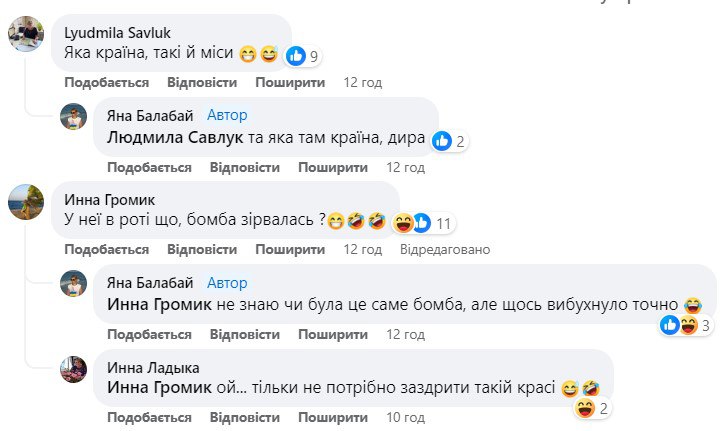Open the Відредаговано edit history link
This screenshot has width=721, height=431.
point(445,249)
